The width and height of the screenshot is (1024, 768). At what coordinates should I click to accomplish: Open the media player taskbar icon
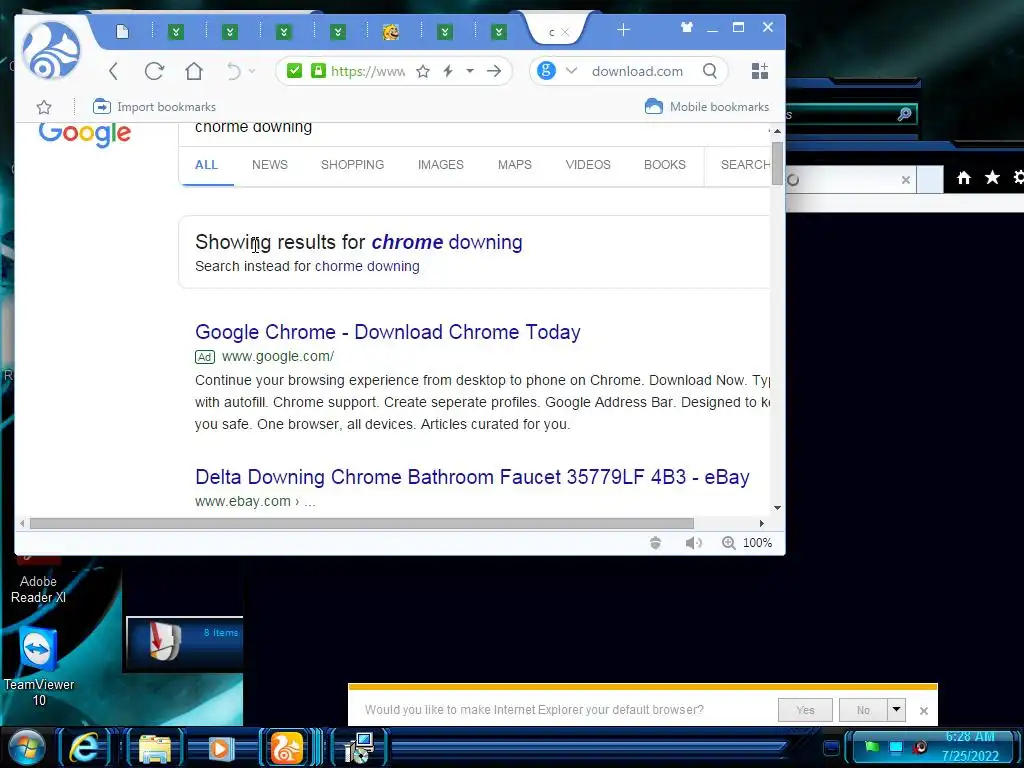tap(221, 748)
